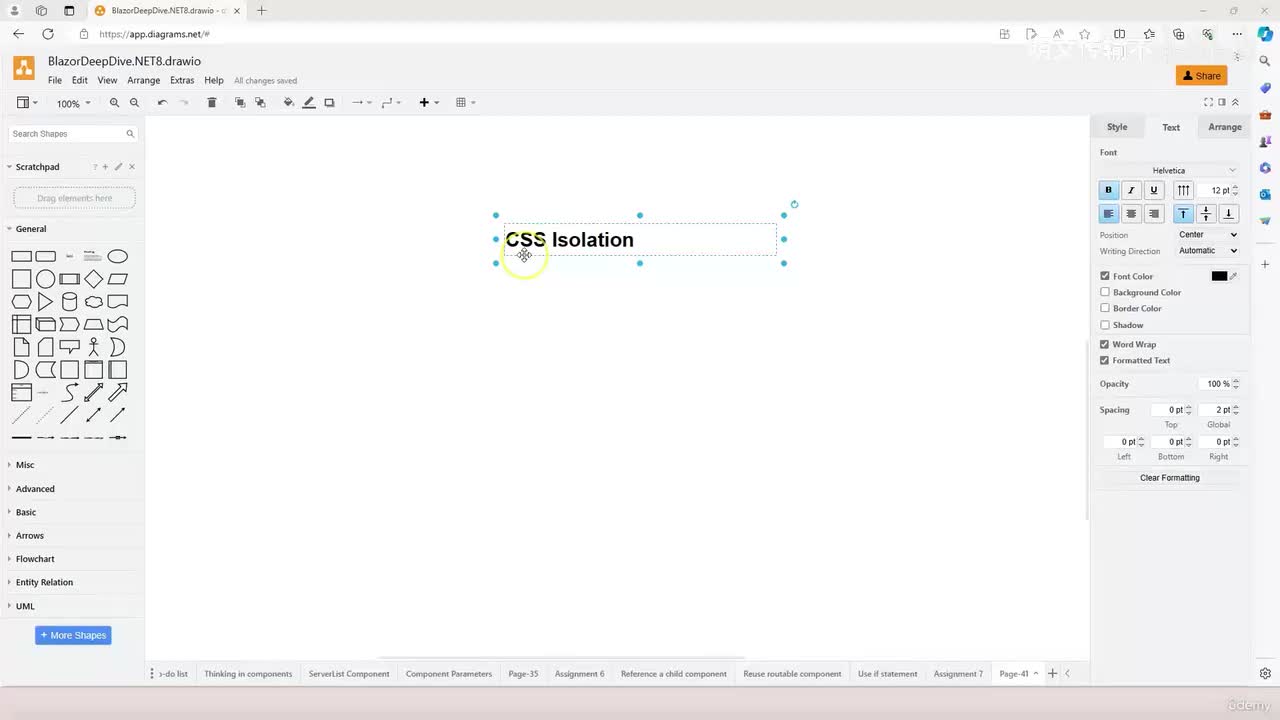Screen dimensions: 1280x720
Task: Apply italic text formatting
Action: coord(1131,190)
